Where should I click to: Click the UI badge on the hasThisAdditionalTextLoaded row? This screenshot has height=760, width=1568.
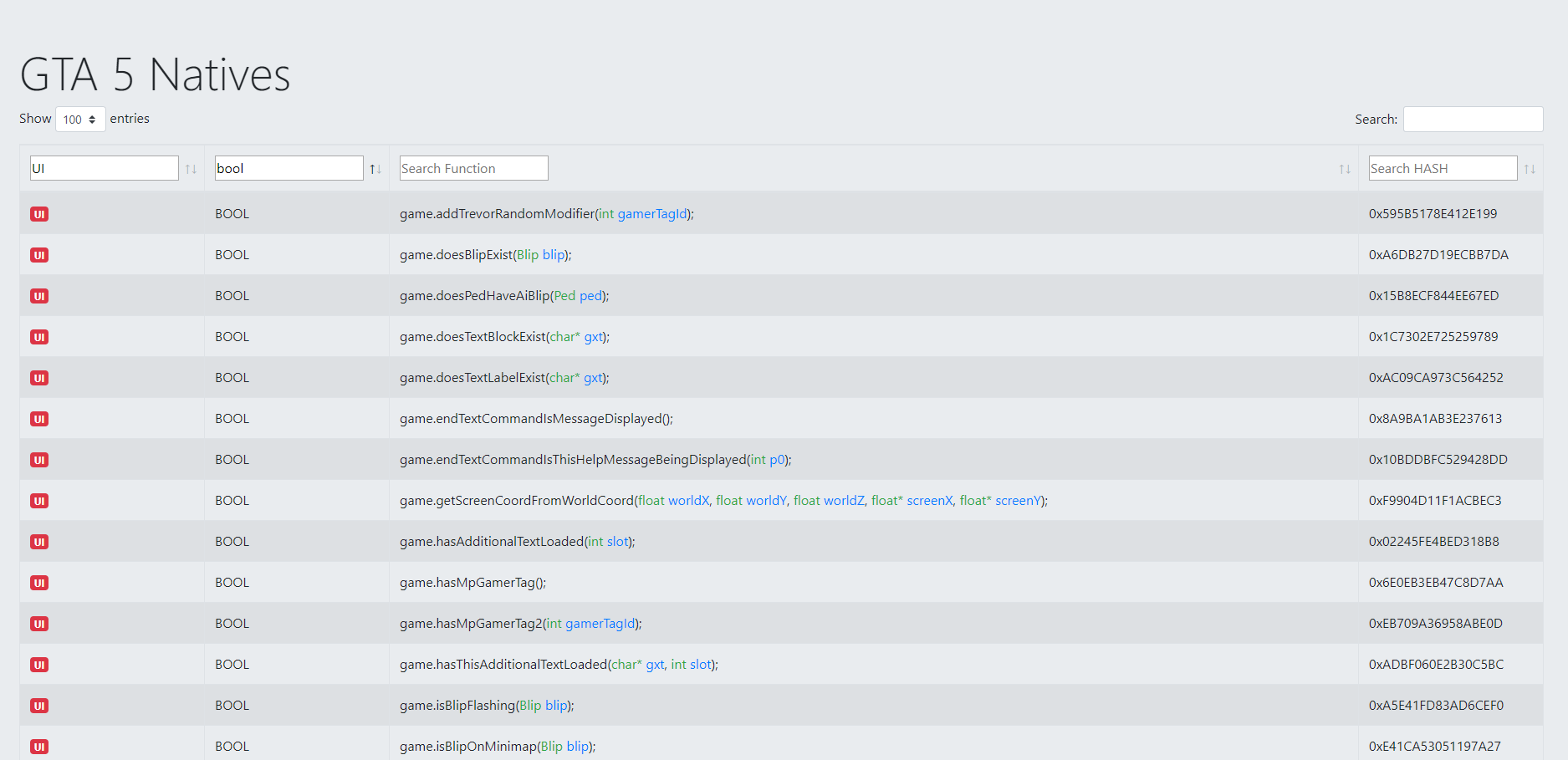pos(38,665)
